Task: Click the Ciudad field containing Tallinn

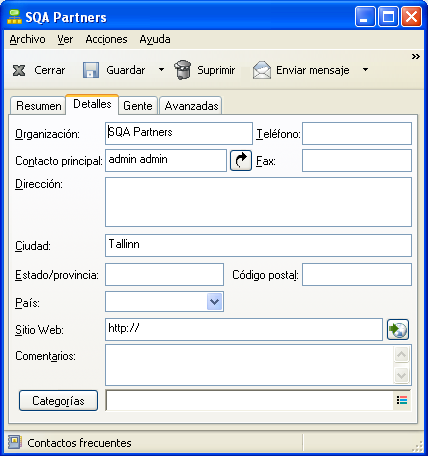Action: coord(258,246)
